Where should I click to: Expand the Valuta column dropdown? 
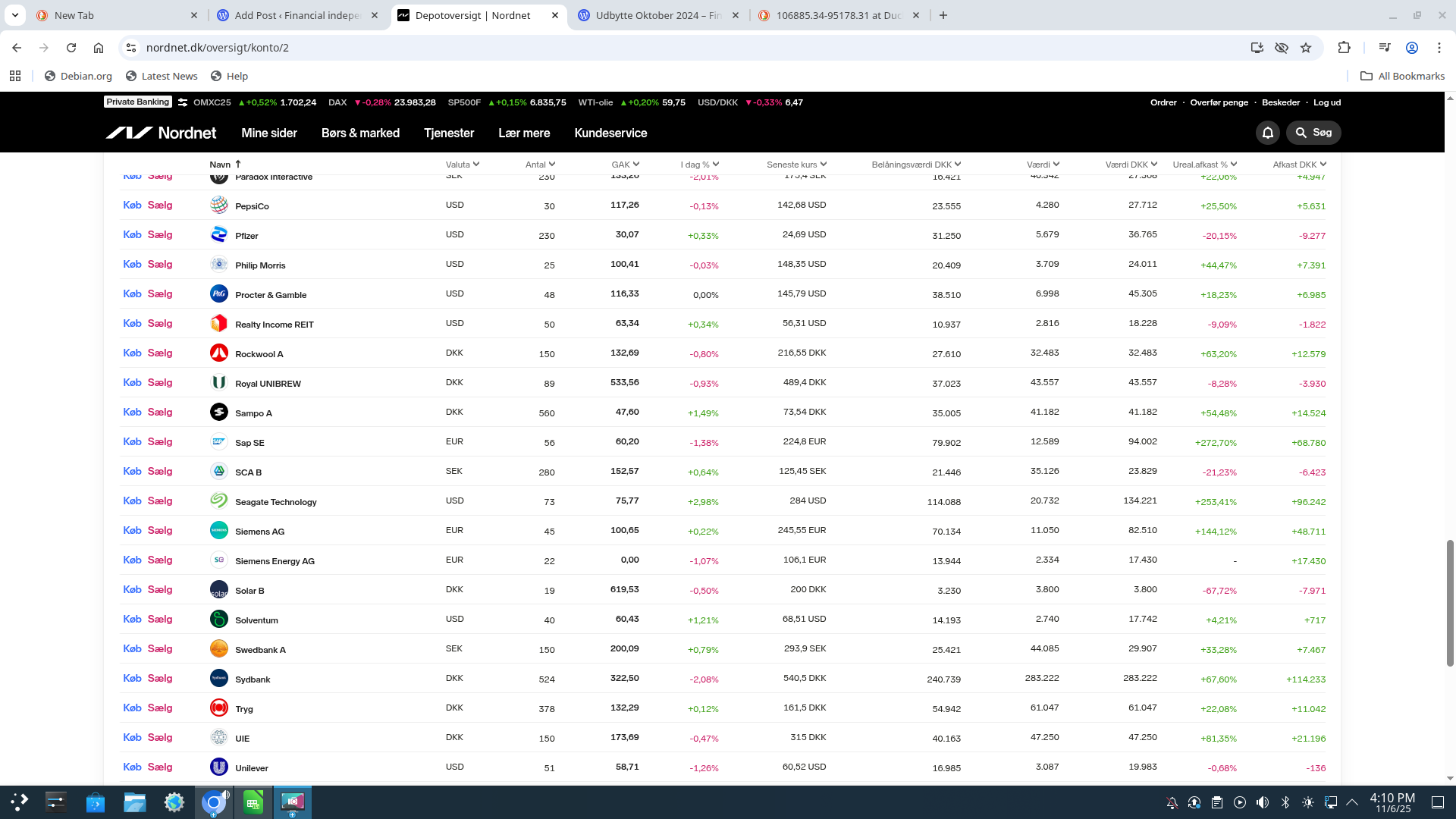475,164
